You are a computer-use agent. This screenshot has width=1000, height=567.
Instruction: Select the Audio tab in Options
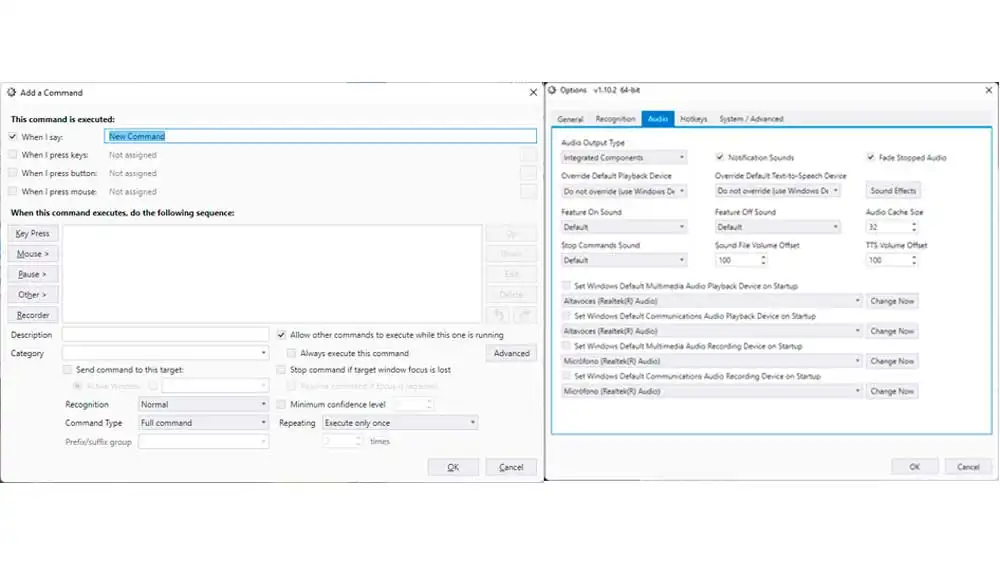point(658,119)
